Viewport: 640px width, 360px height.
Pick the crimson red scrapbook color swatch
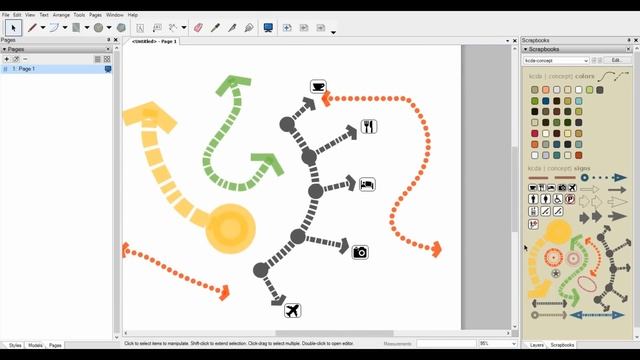pyautogui.click(x=535, y=133)
